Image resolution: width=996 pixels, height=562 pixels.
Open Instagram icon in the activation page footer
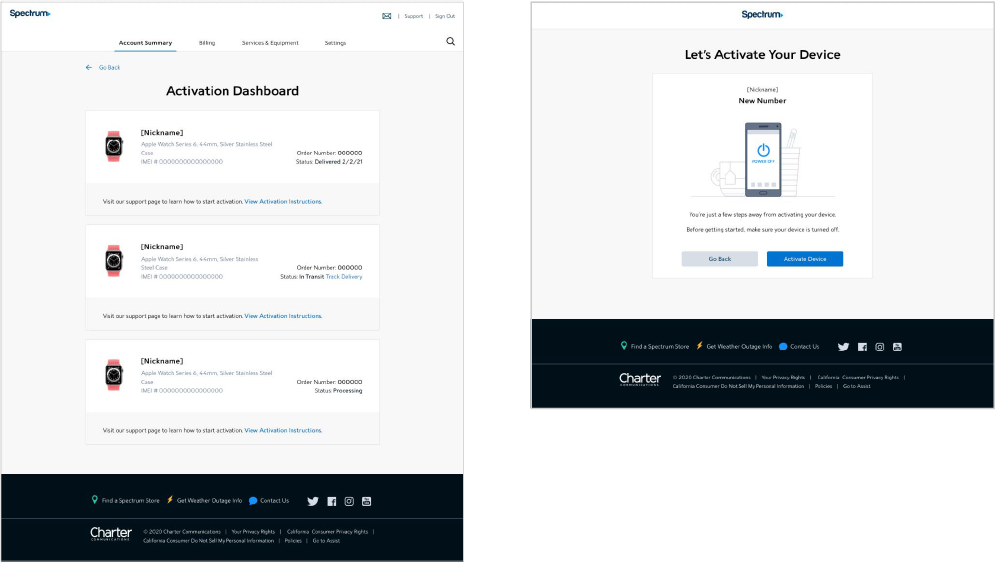click(879, 347)
